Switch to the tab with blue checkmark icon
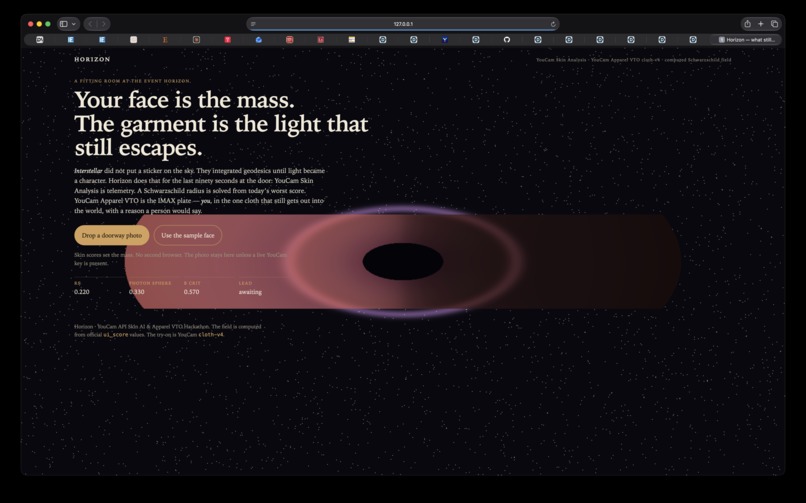Viewport: 806px width, 503px height. (259, 40)
